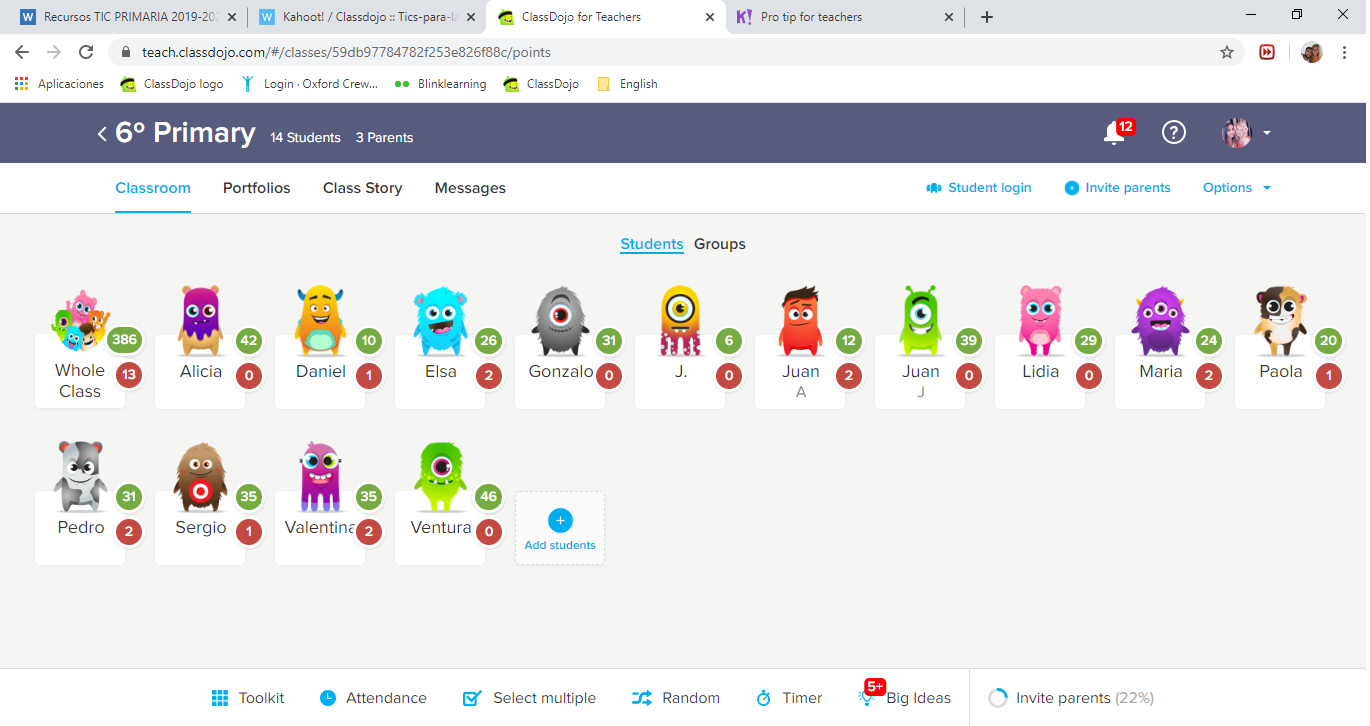Image resolution: width=1370 pixels, height=726 pixels.
Task: Open the Login · Oxford Crew bookmark
Action: point(310,84)
